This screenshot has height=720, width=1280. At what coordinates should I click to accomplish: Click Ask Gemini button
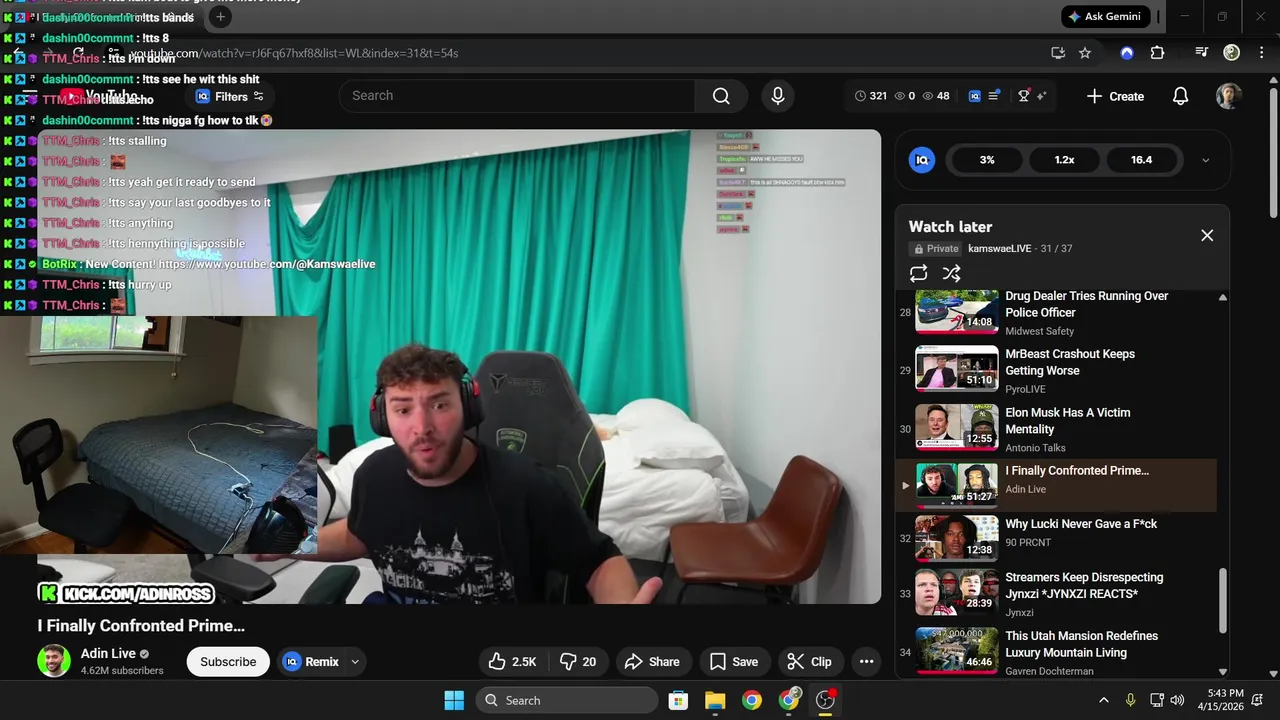click(x=1105, y=17)
